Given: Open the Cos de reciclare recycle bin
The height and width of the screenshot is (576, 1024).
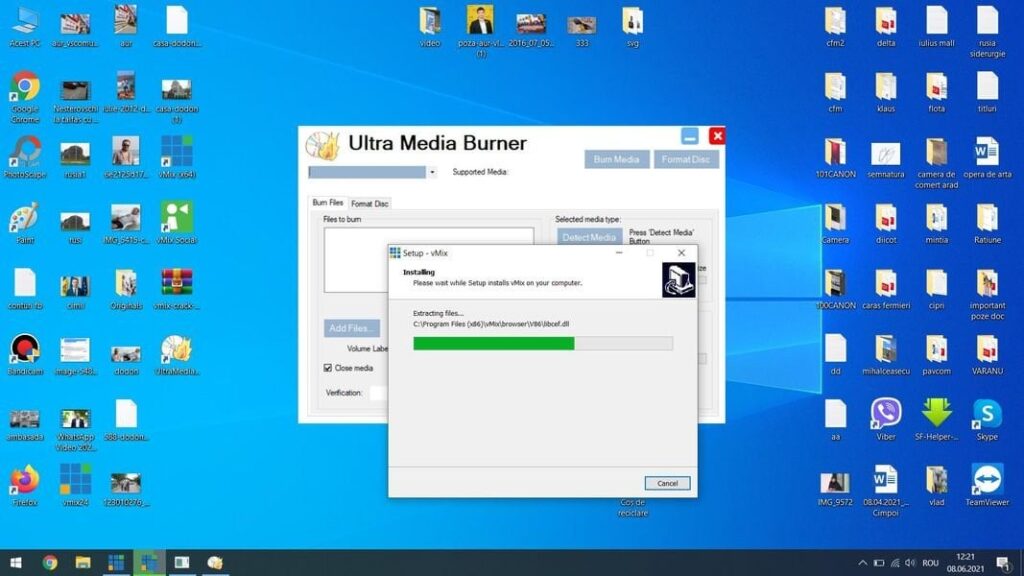Looking at the screenshot, I should point(632,507).
